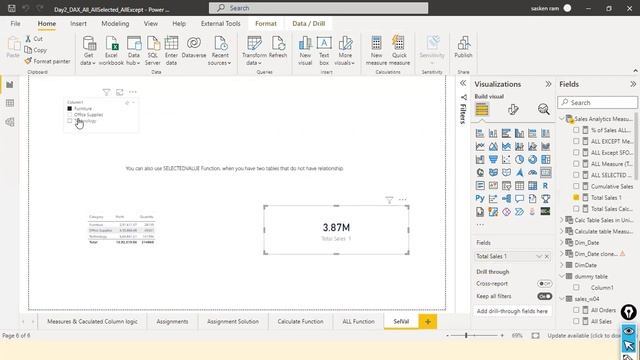Open Enter data dialog
This screenshot has height=360, width=640.
[x=171, y=51]
